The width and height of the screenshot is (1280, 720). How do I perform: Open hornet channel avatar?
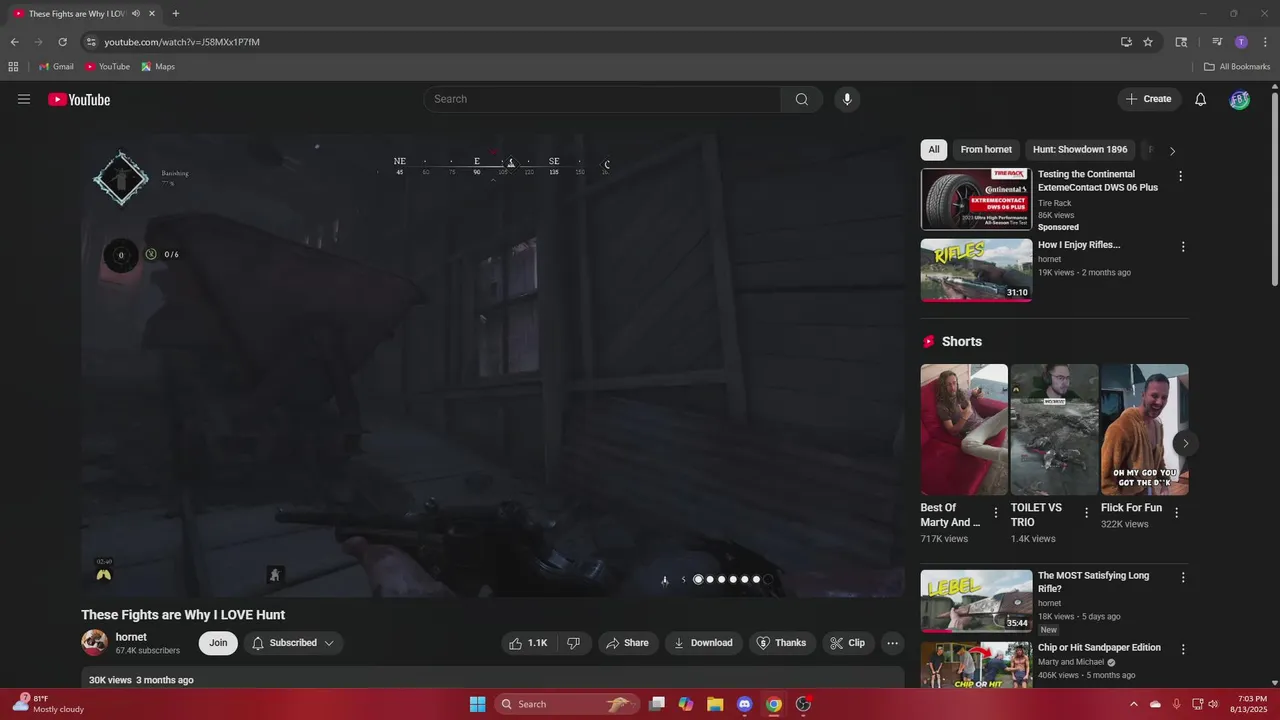[x=95, y=642]
